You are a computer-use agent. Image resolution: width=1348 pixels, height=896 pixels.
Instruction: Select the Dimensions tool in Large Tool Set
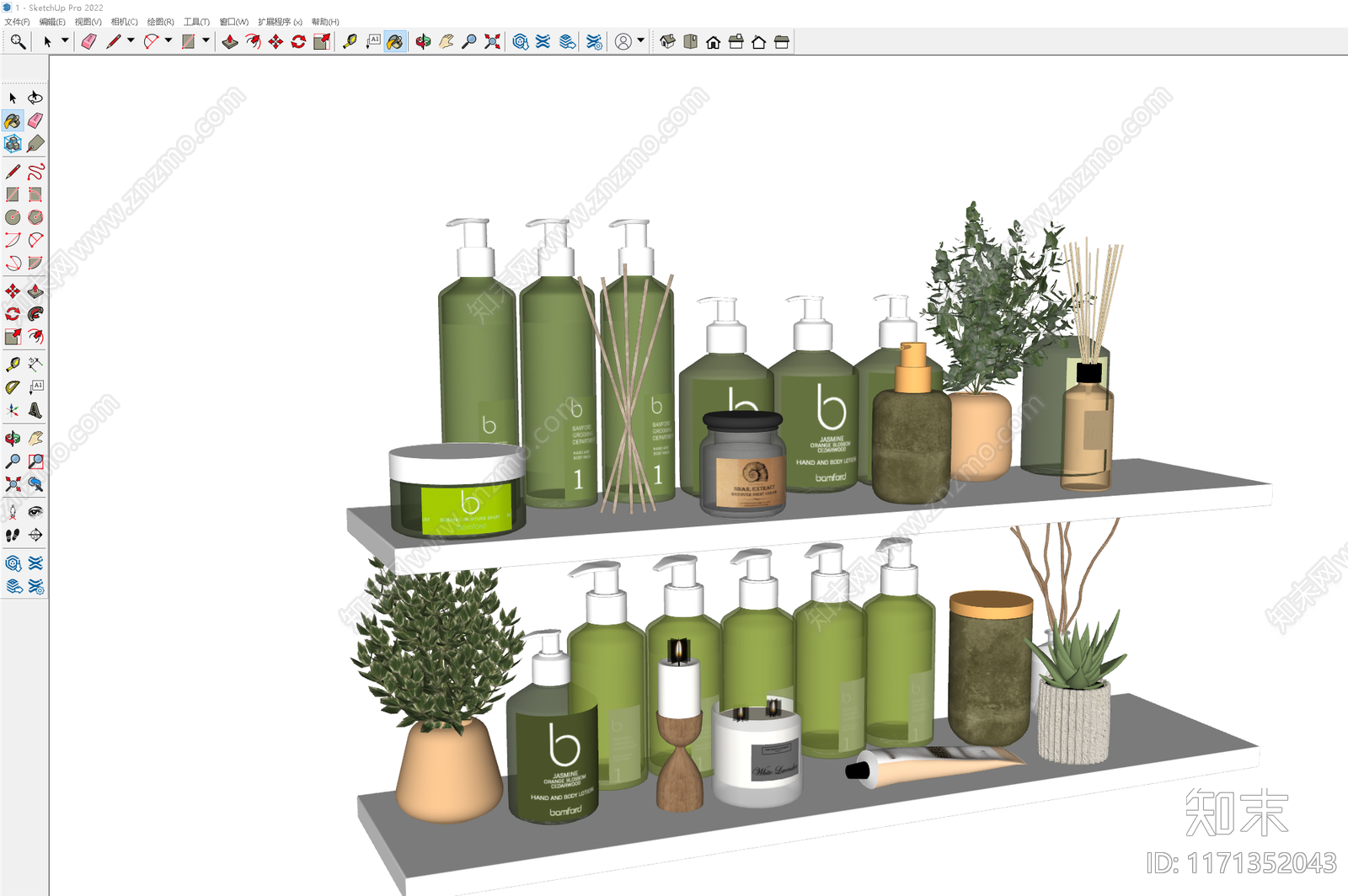click(35, 365)
